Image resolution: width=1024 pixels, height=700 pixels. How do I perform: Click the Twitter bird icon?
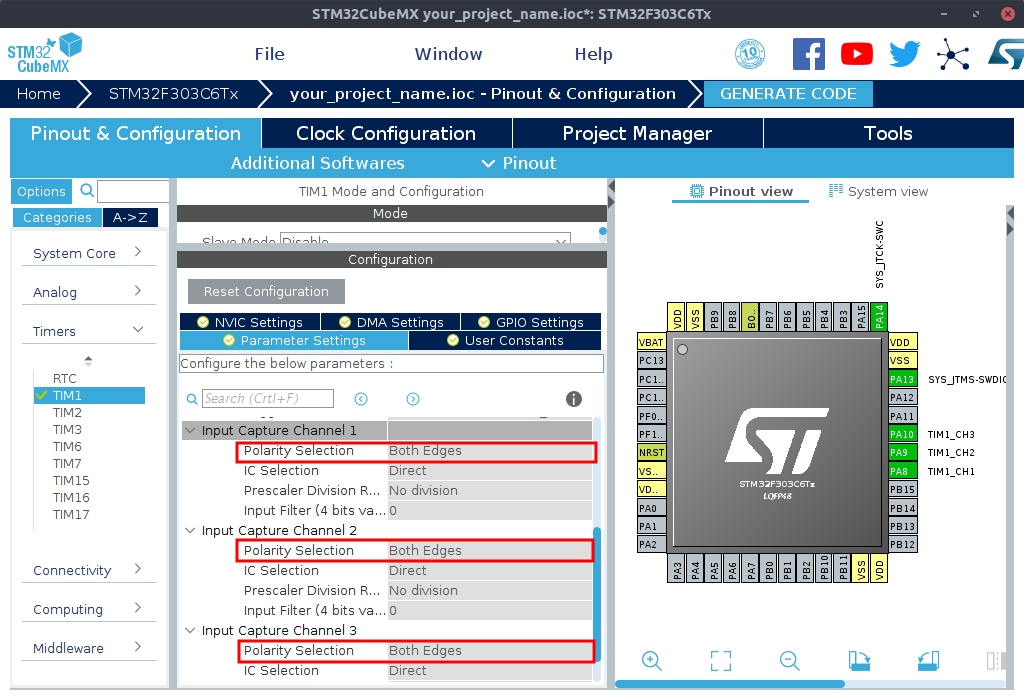tap(904, 54)
